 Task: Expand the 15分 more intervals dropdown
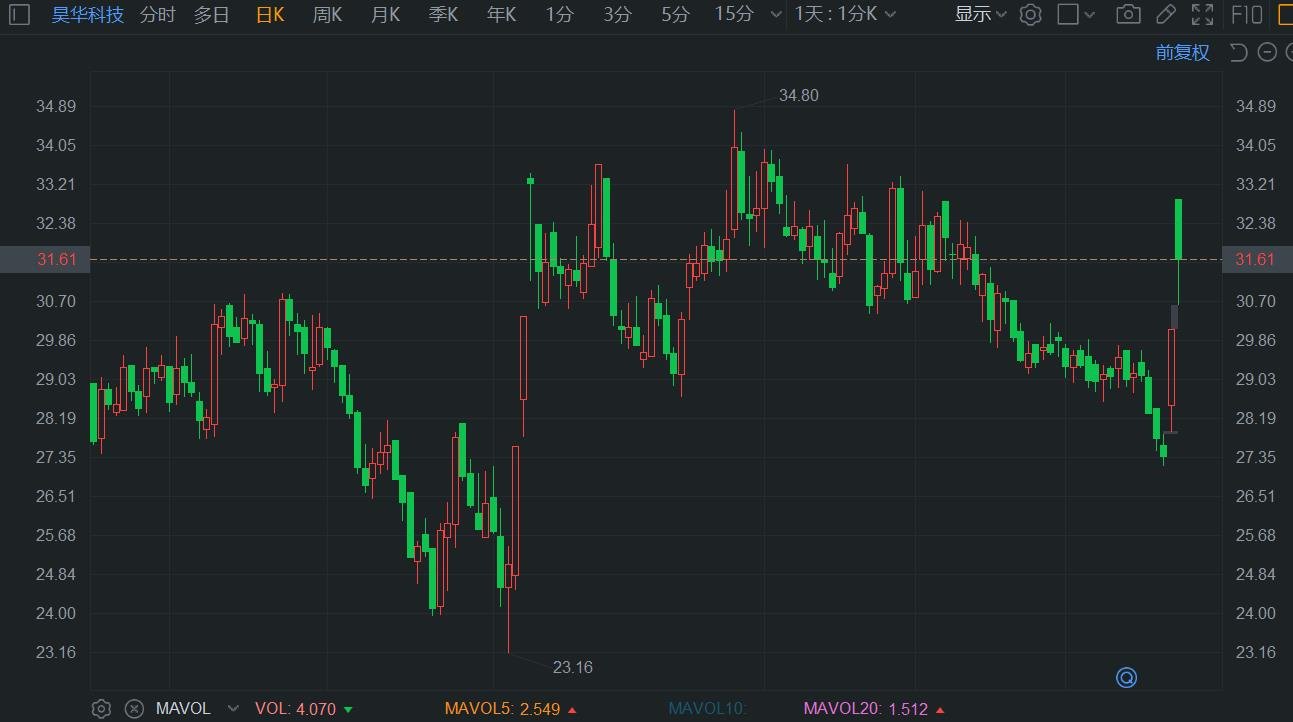tap(775, 15)
